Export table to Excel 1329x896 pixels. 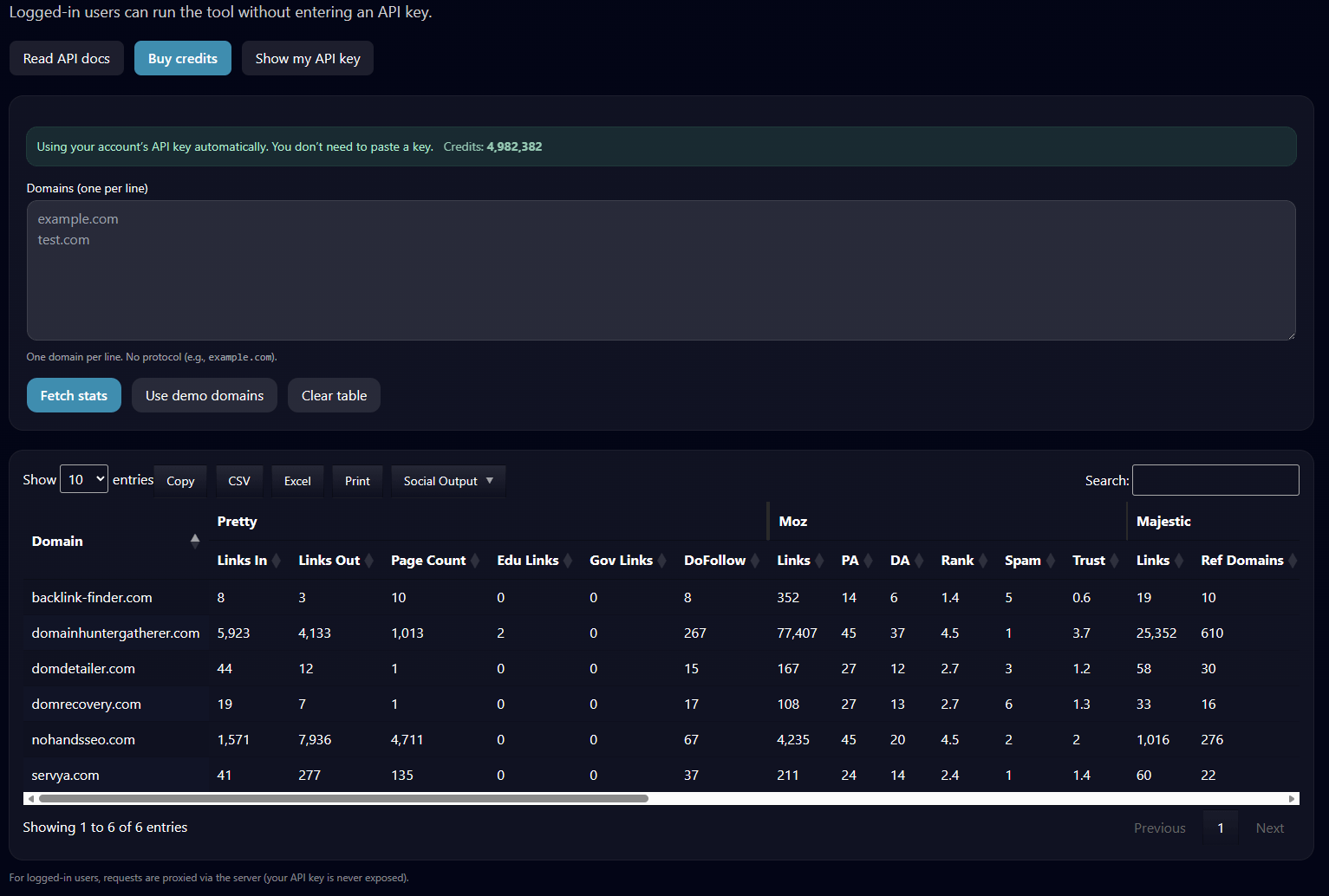coord(297,481)
